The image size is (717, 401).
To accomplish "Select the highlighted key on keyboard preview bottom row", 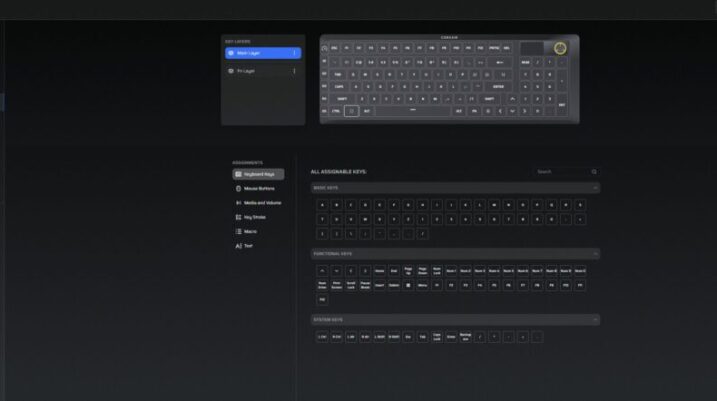I will (x=351, y=111).
